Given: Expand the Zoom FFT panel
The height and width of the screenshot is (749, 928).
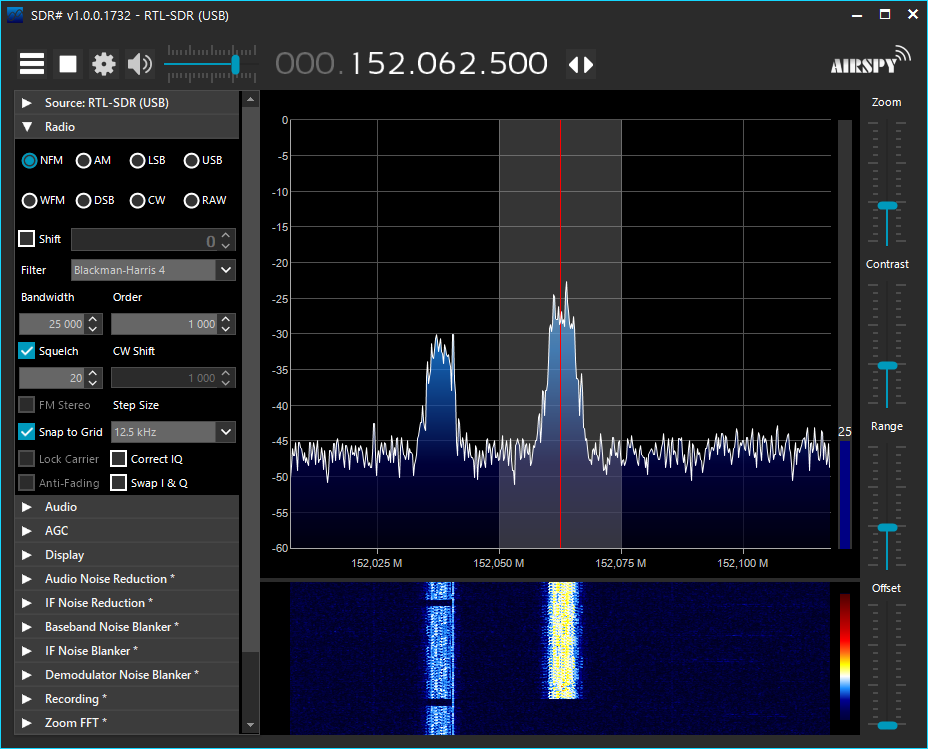Looking at the screenshot, I should pyautogui.click(x=127, y=722).
